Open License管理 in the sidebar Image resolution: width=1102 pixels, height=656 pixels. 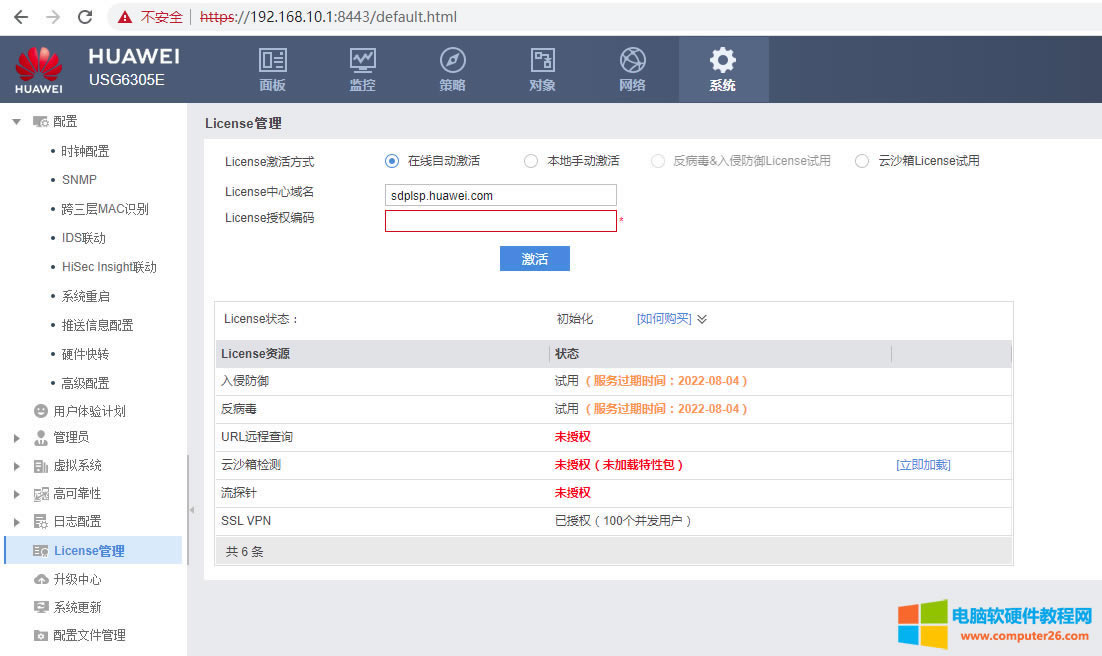pyautogui.click(x=89, y=551)
